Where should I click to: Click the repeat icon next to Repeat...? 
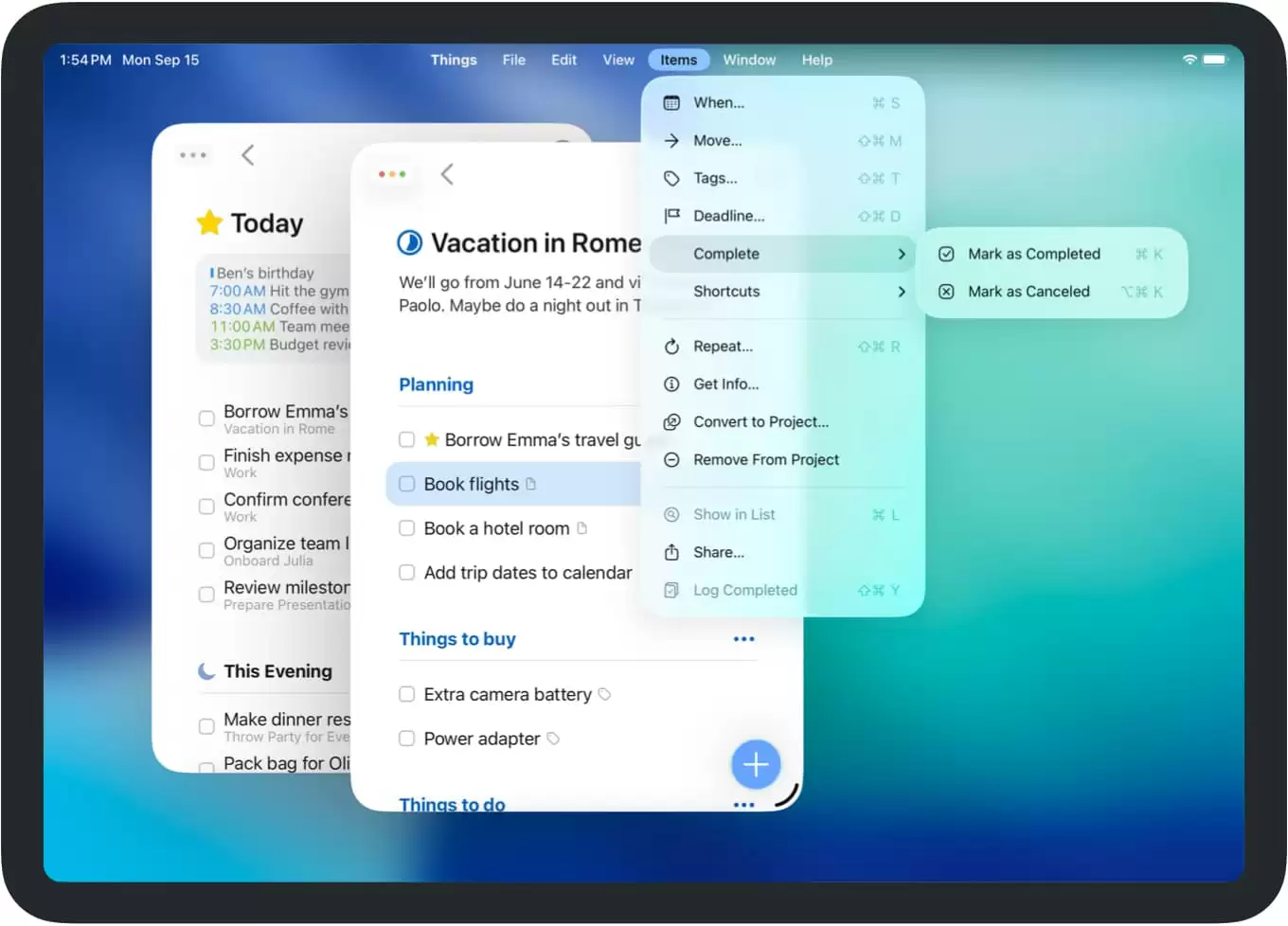click(671, 347)
